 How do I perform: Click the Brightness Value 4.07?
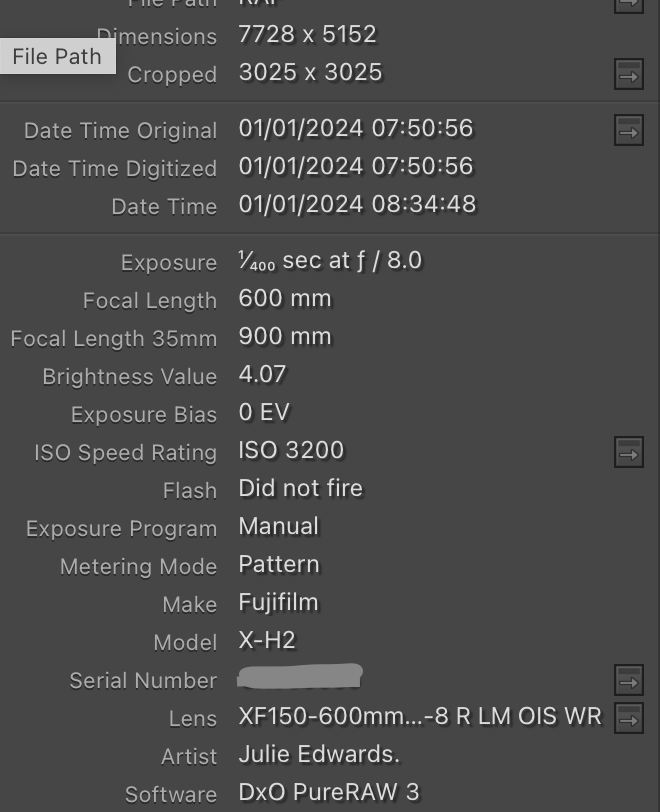262,375
